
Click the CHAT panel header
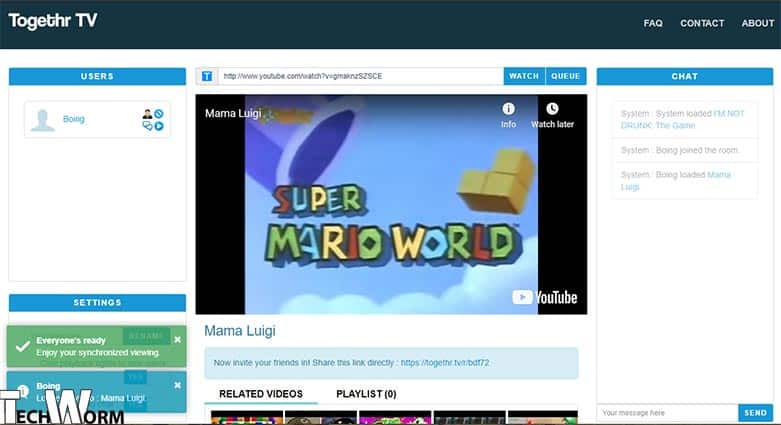pyautogui.click(x=685, y=76)
